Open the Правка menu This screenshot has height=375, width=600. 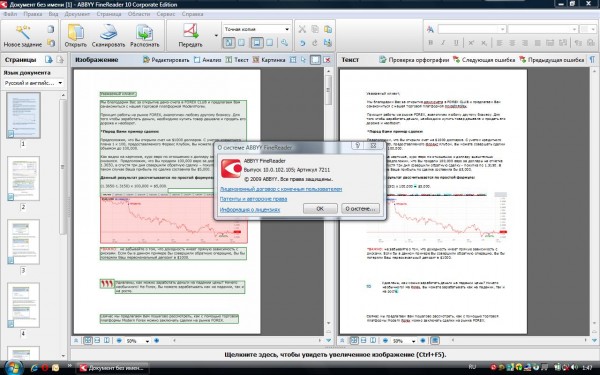click(x=33, y=14)
